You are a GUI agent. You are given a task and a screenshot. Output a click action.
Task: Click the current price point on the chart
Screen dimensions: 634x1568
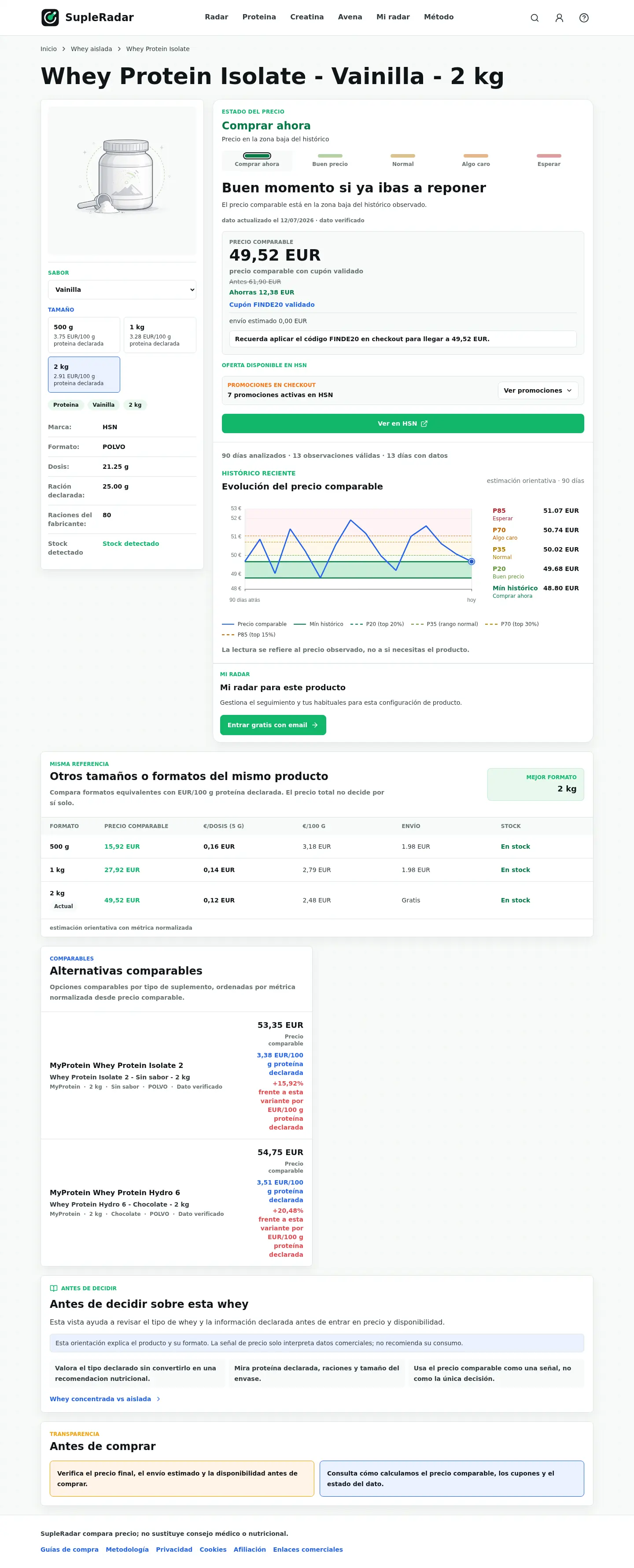472,561
